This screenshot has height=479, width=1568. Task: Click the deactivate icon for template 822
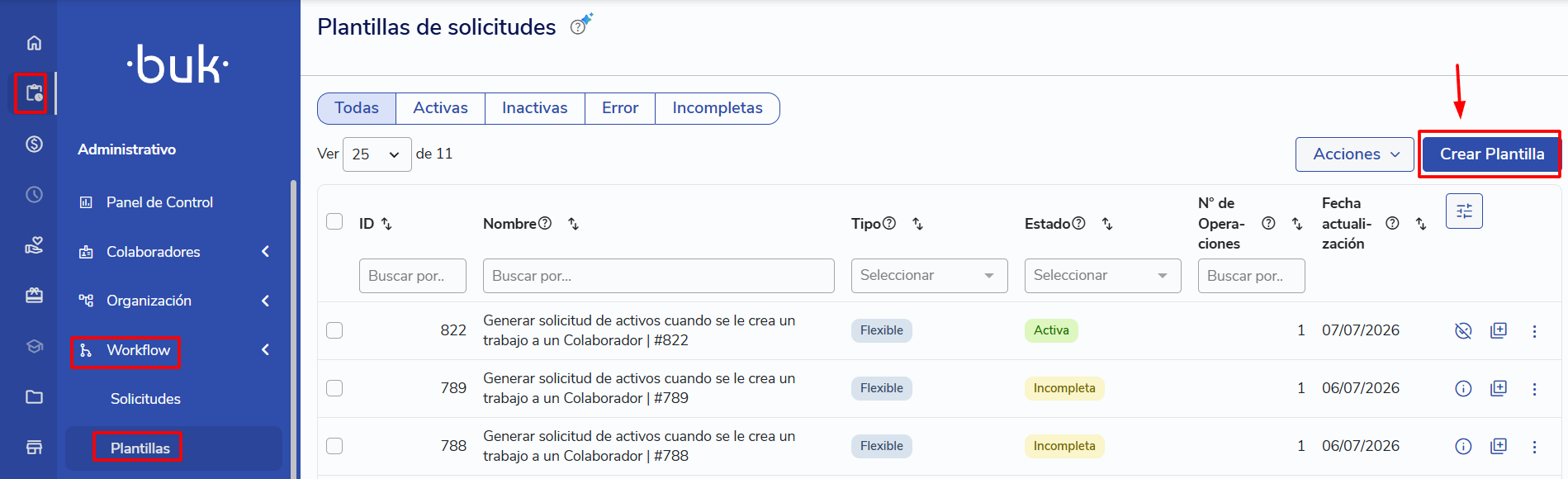[x=1463, y=330]
